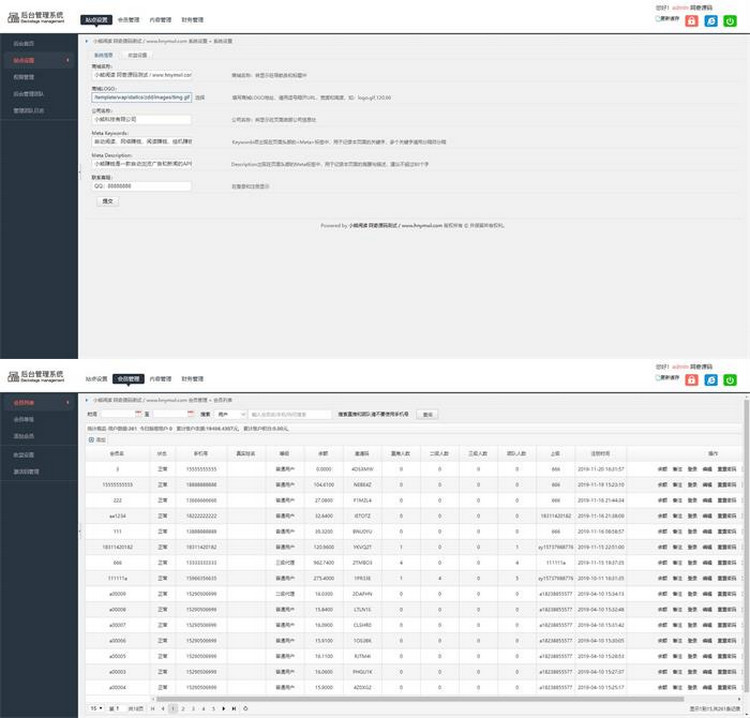This screenshot has width=750, height=718.
Task: Click the 添加 button above the member table
Action: click(98, 440)
